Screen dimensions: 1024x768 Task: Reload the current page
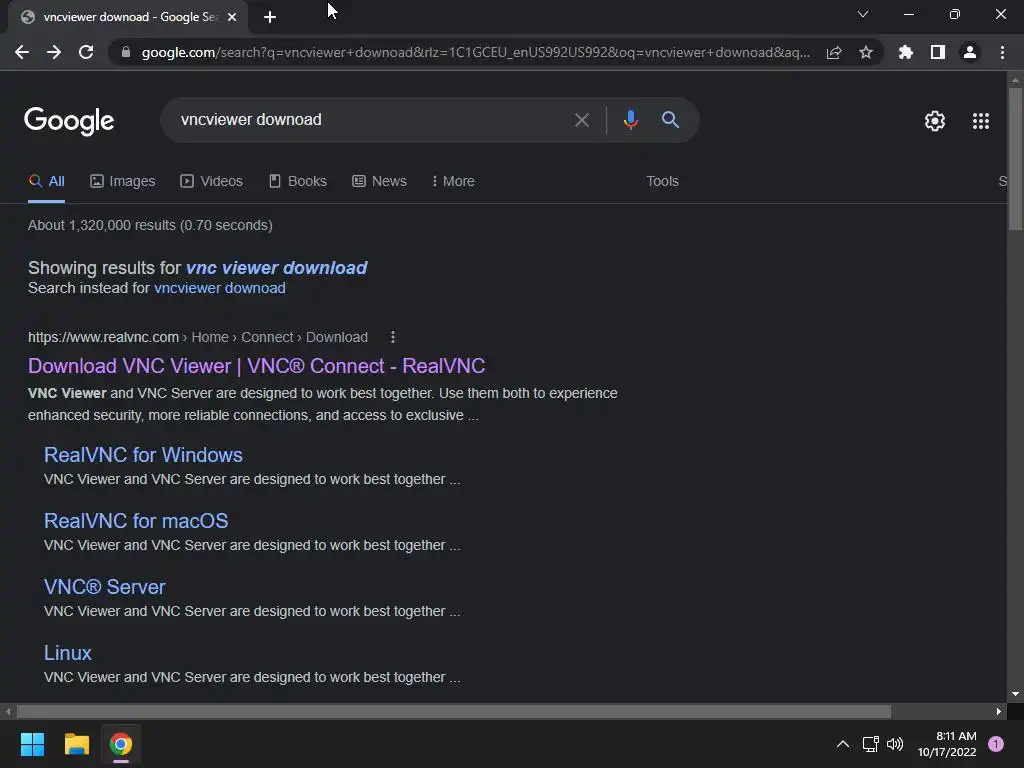86,52
